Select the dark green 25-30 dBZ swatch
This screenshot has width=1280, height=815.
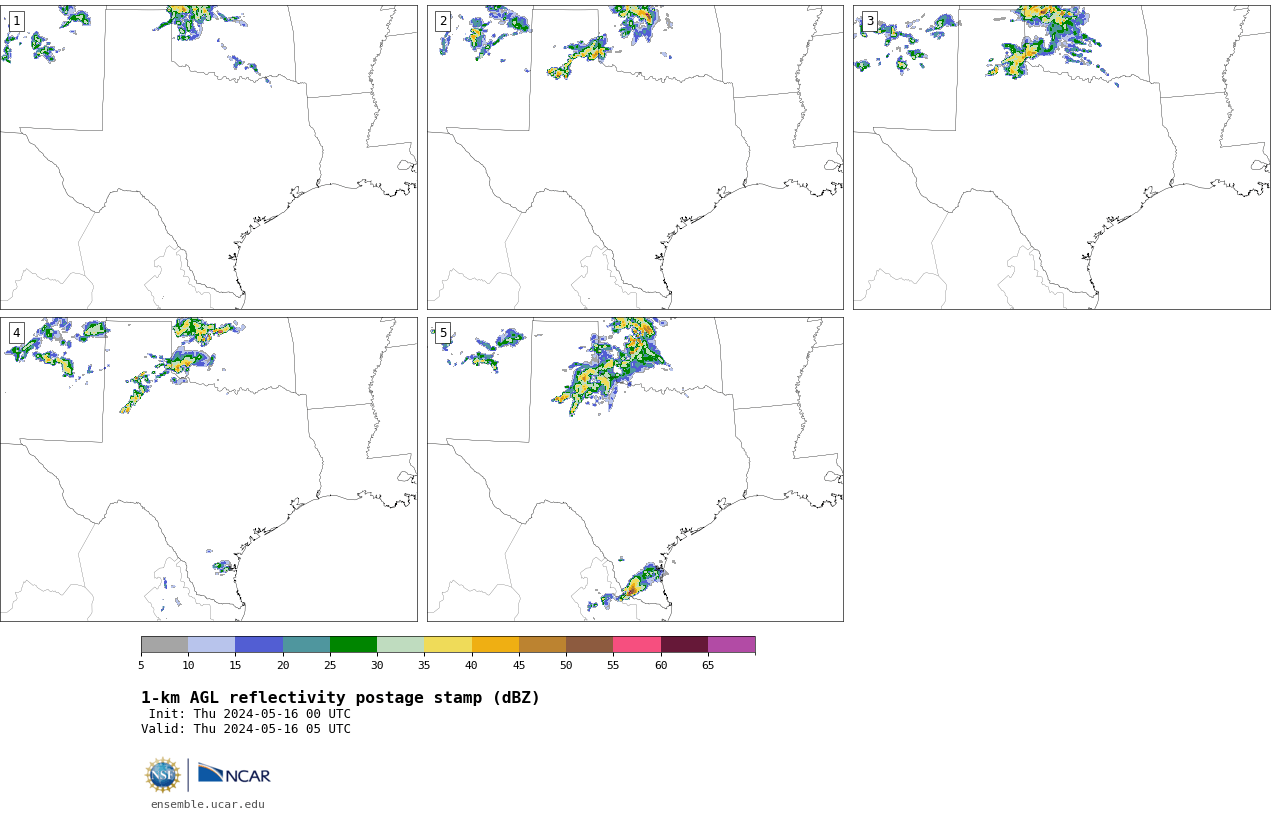[353, 645]
